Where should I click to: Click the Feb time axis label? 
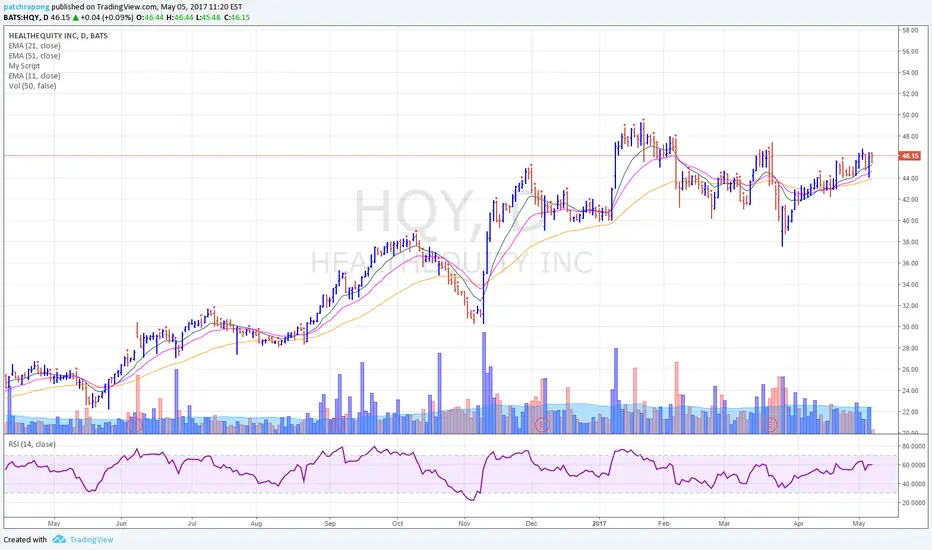(664, 524)
